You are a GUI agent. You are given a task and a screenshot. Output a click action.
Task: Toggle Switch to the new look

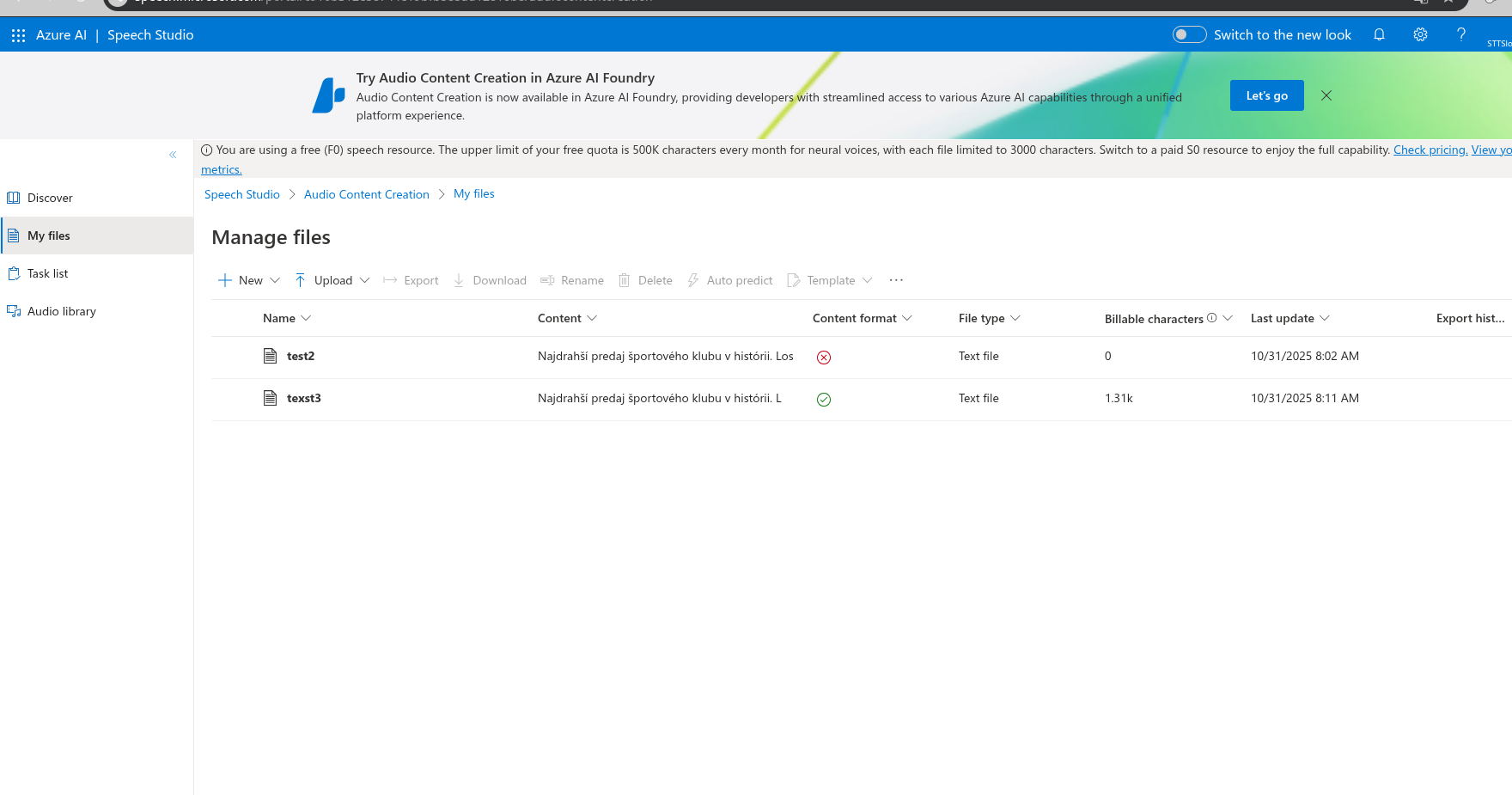point(1189,35)
